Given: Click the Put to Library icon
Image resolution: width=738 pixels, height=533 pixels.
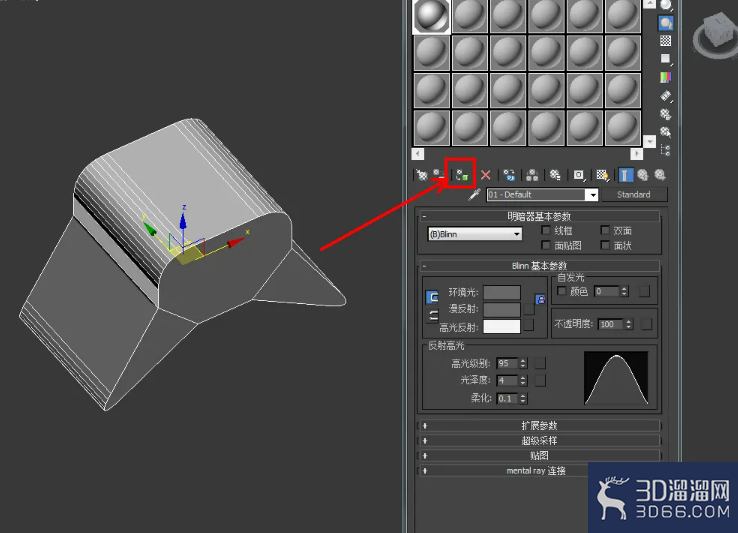Looking at the screenshot, I should (x=555, y=175).
